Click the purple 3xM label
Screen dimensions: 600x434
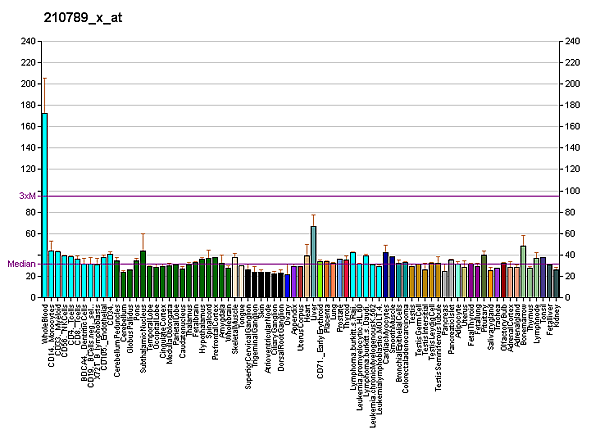28,196
